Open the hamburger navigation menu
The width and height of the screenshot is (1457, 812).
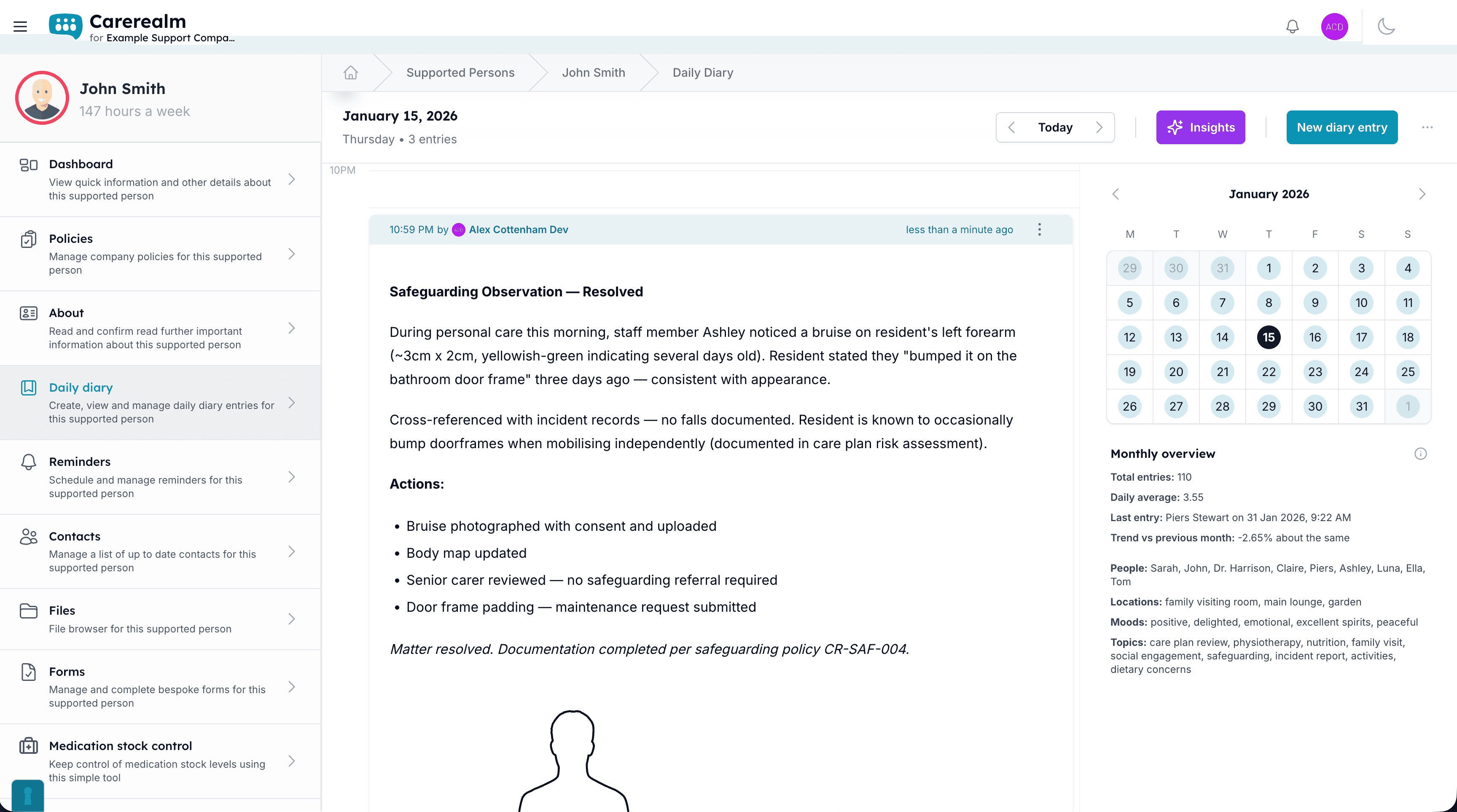(x=20, y=27)
